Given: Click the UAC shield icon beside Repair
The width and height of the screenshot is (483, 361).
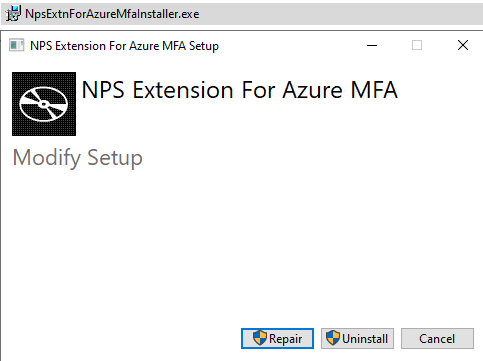Looking at the screenshot, I should pos(260,338).
